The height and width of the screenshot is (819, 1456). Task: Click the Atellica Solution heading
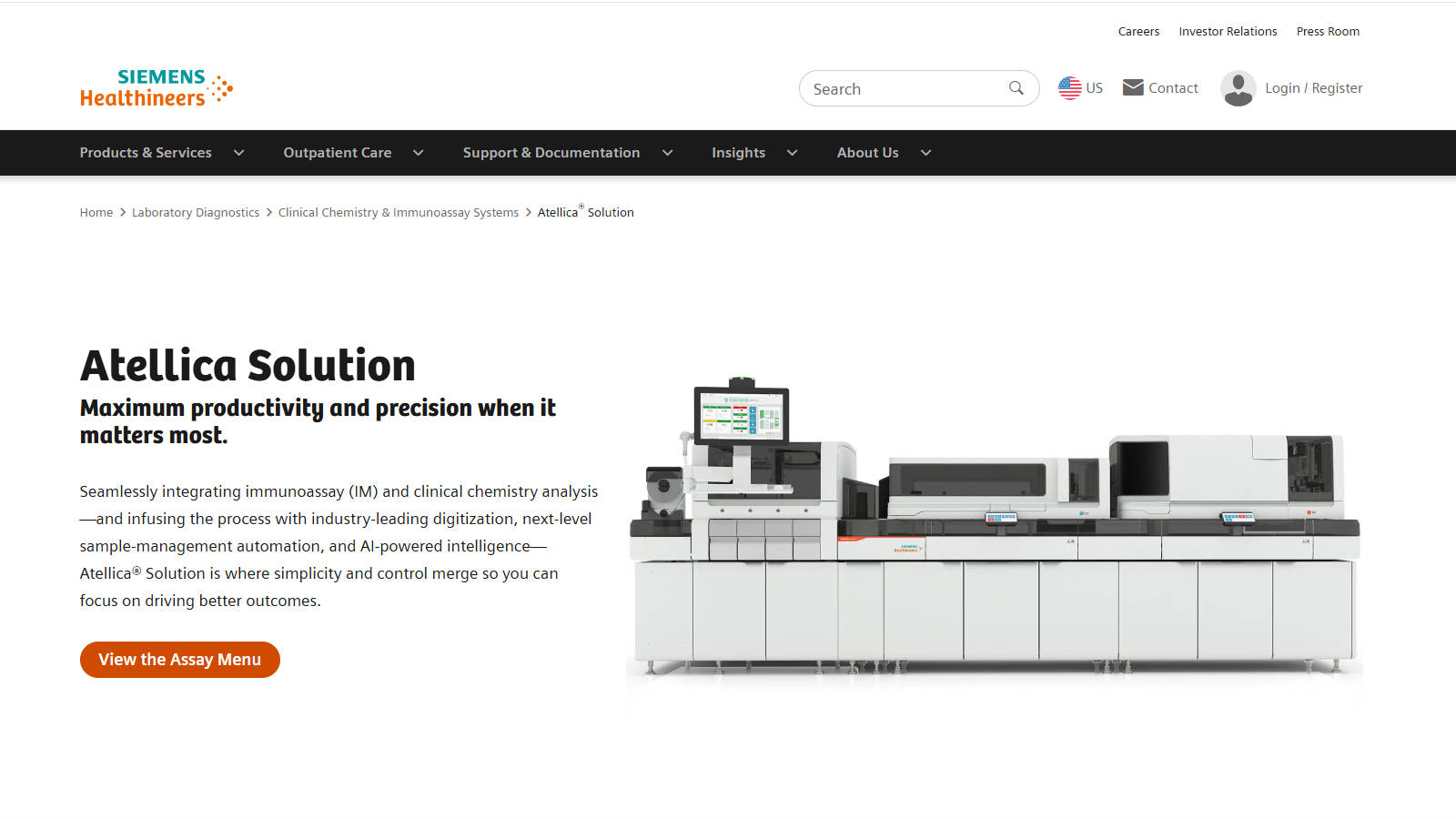click(x=248, y=366)
